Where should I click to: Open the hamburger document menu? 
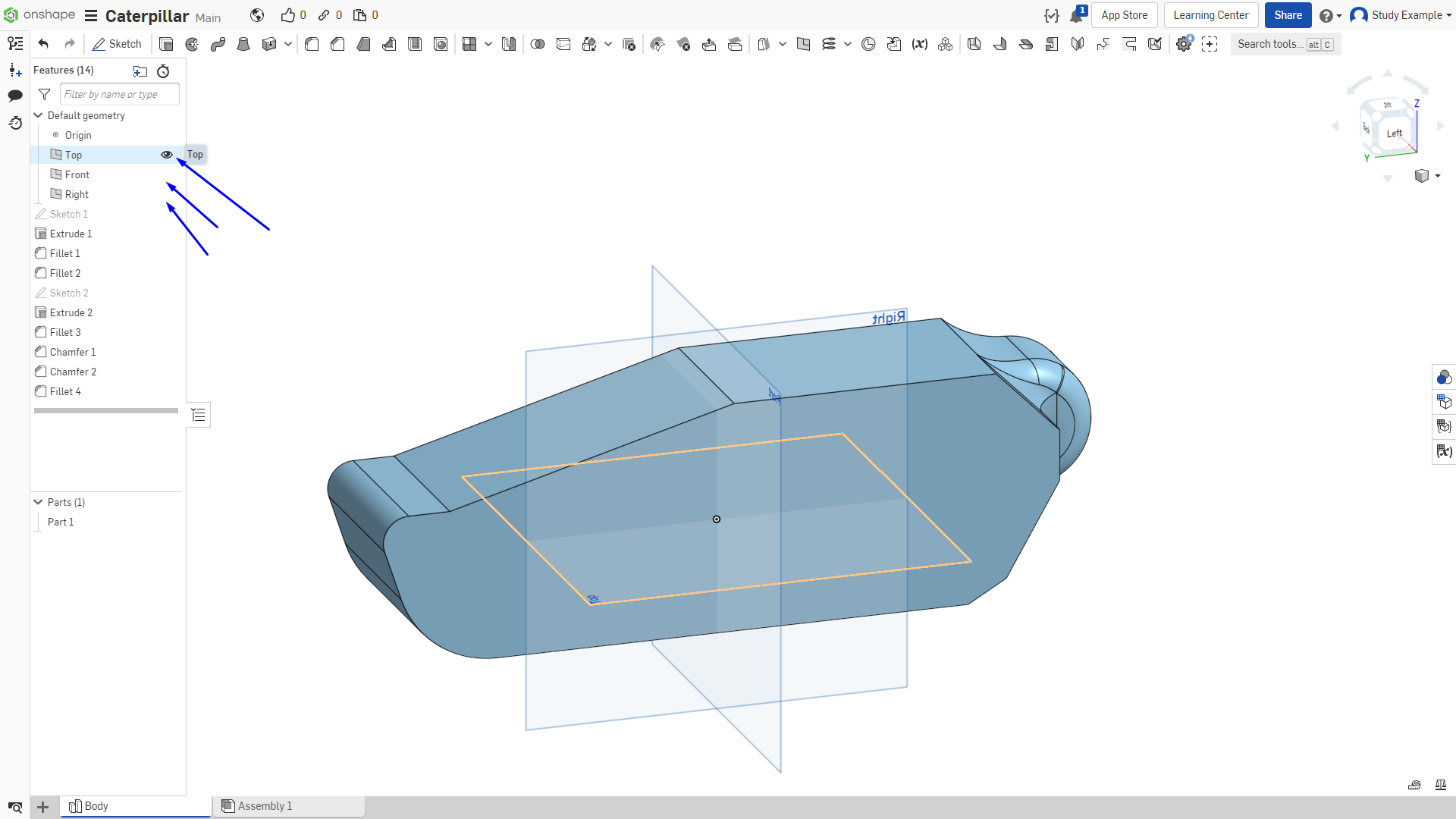[x=91, y=16]
